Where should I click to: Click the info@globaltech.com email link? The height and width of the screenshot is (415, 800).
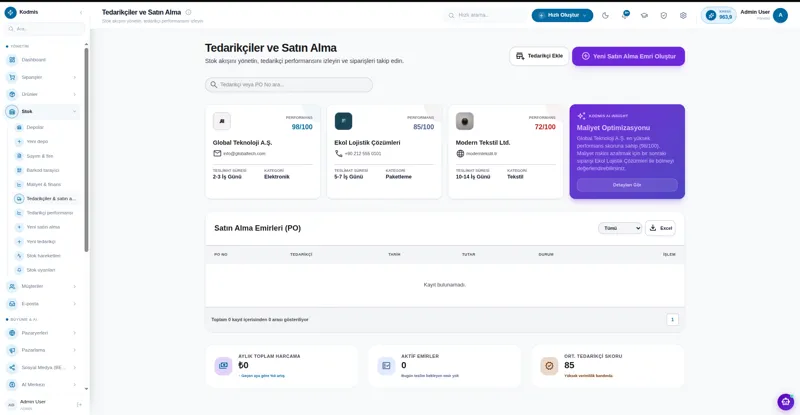coord(244,154)
